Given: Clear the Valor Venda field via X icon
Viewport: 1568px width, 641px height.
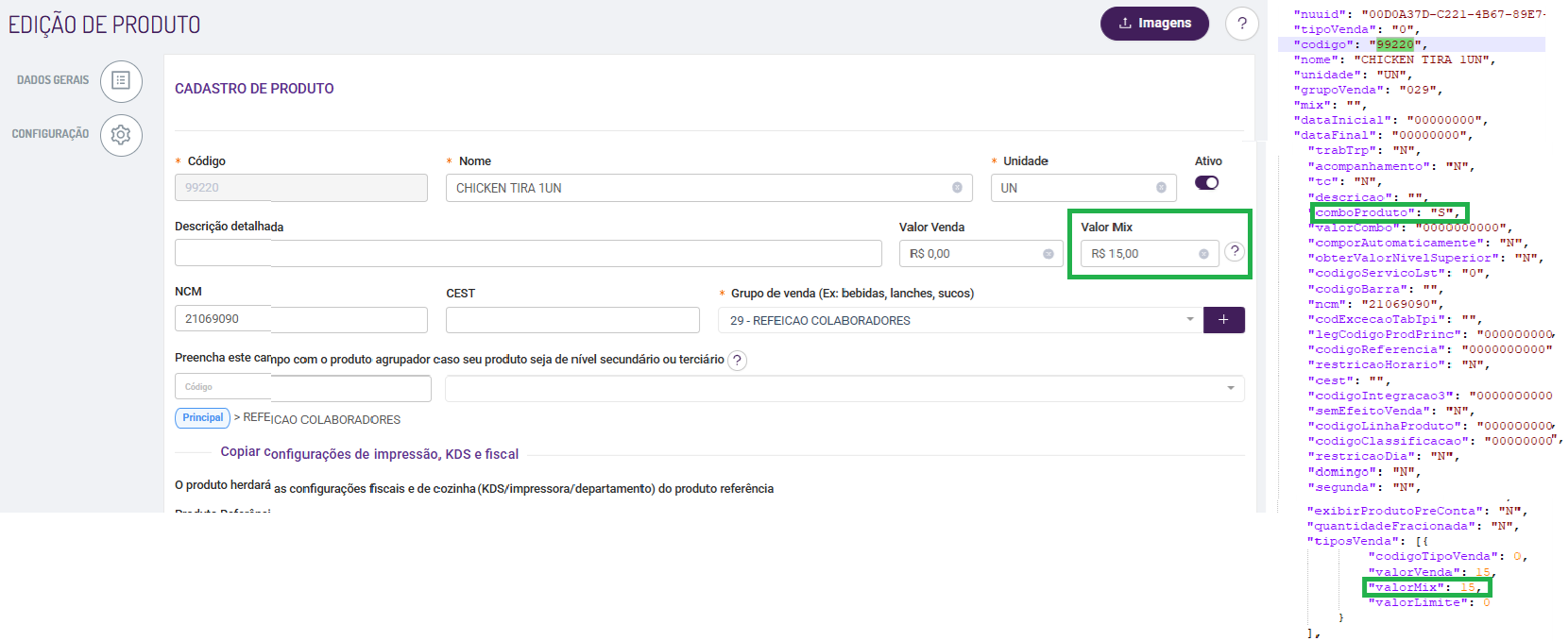Looking at the screenshot, I should click(x=1048, y=254).
